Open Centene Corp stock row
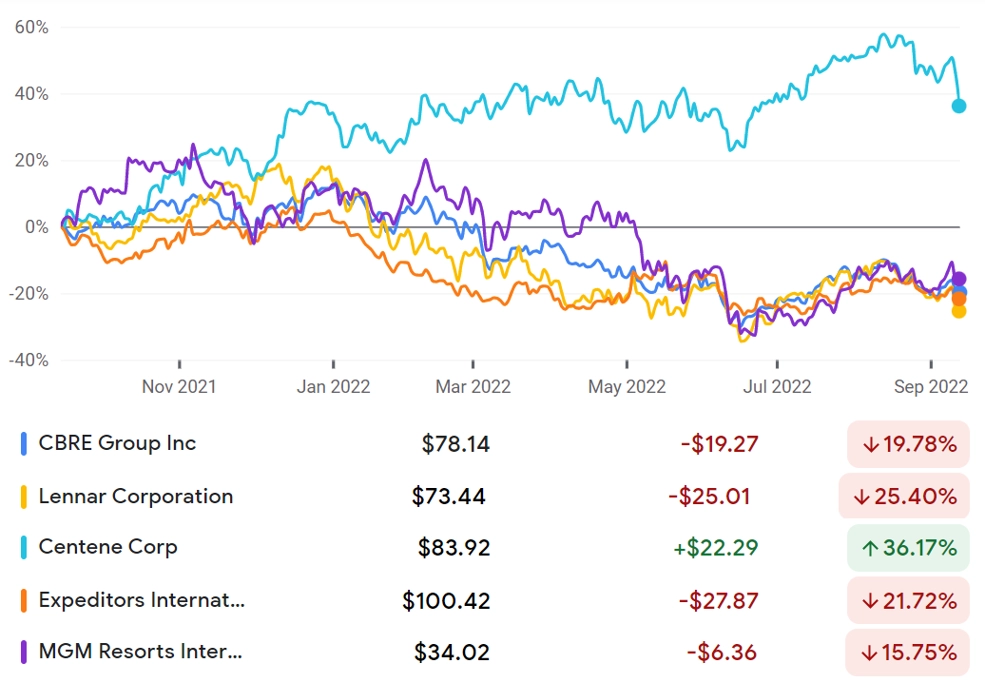 click(492, 547)
